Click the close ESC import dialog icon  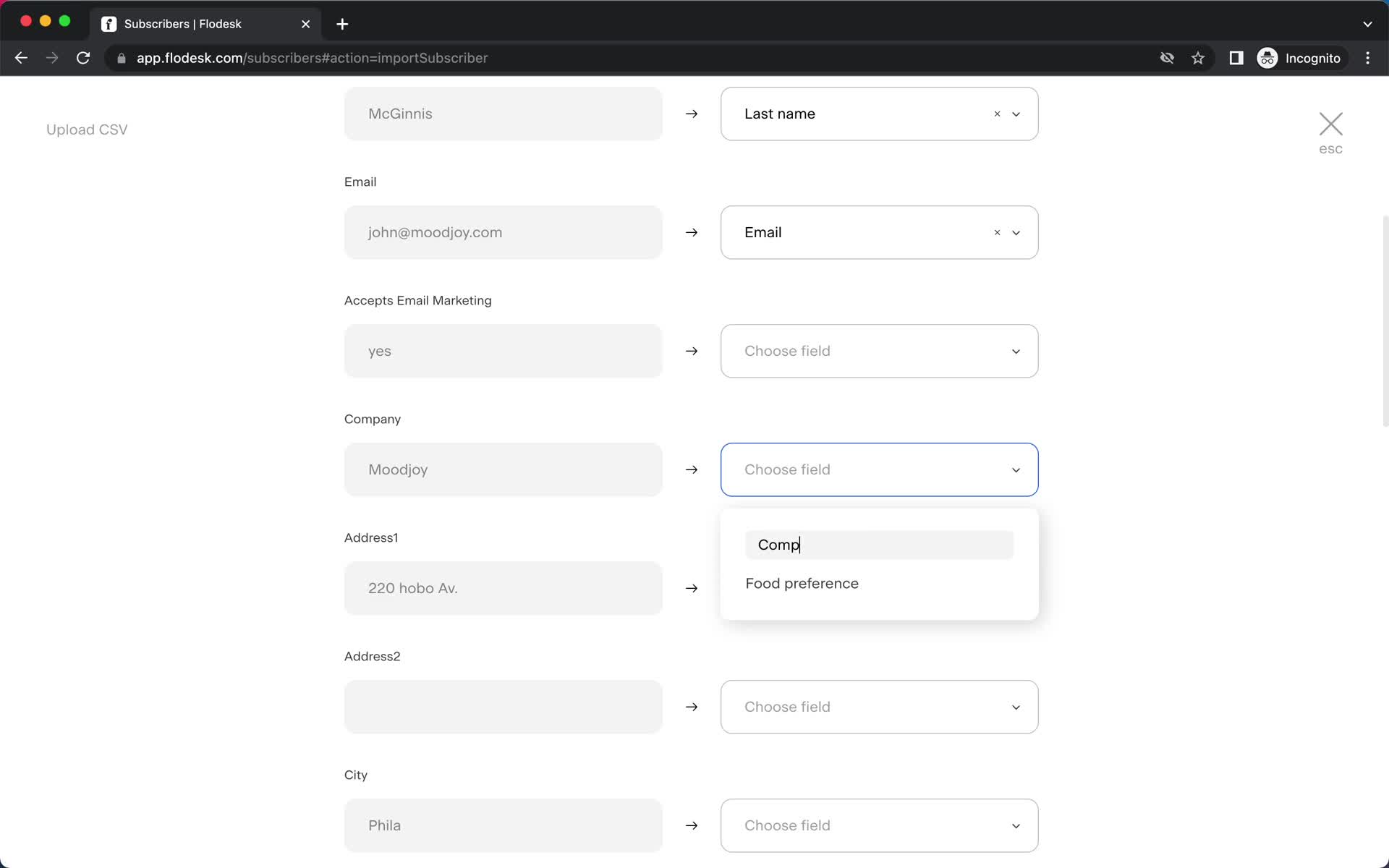coord(1332,123)
